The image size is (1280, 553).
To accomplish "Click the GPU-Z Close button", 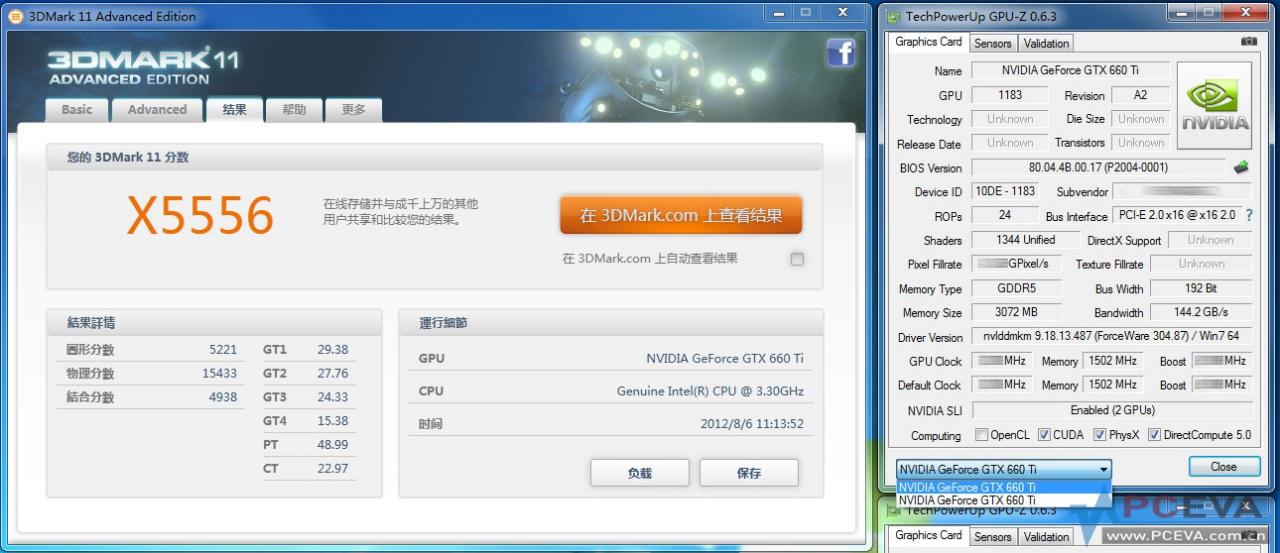I will (1223, 467).
